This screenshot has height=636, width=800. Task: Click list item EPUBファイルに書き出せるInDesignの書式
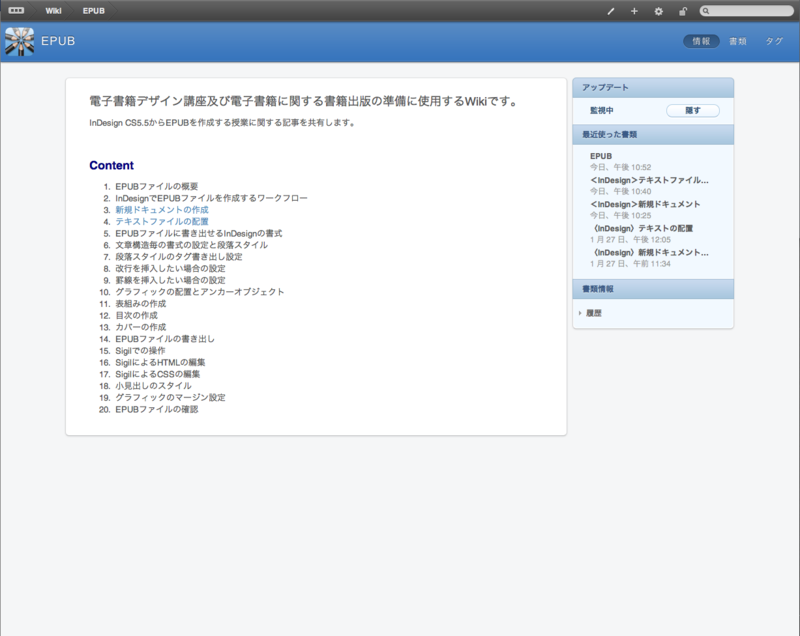[x=198, y=233]
